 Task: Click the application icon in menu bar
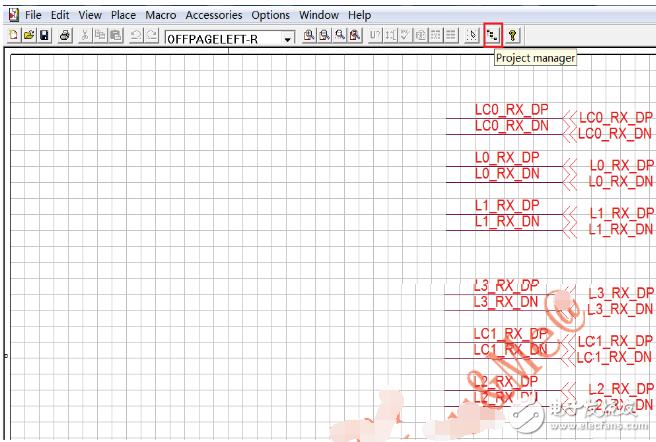(14, 15)
